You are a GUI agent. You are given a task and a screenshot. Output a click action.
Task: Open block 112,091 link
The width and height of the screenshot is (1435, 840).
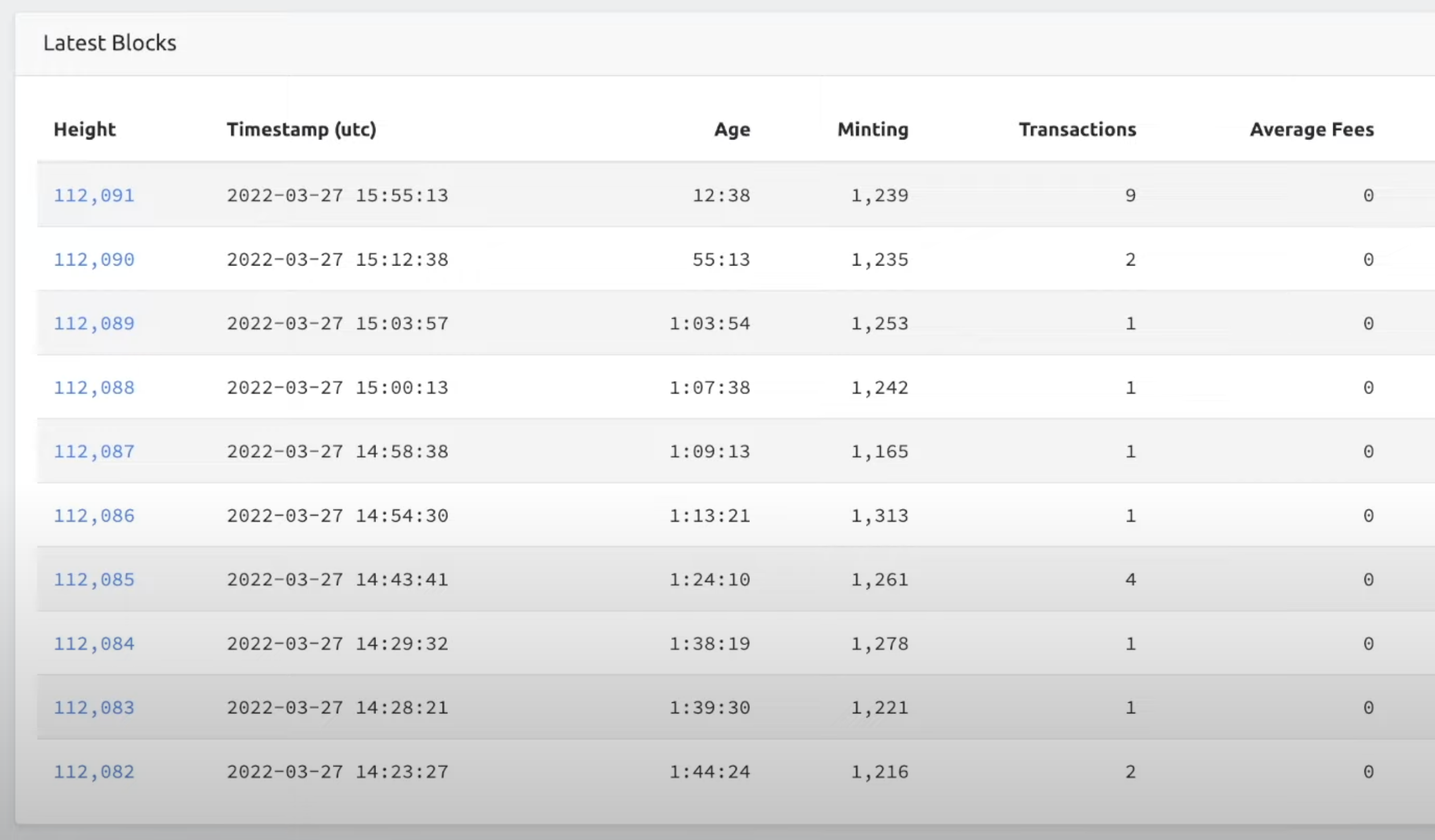(x=94, y=196)
